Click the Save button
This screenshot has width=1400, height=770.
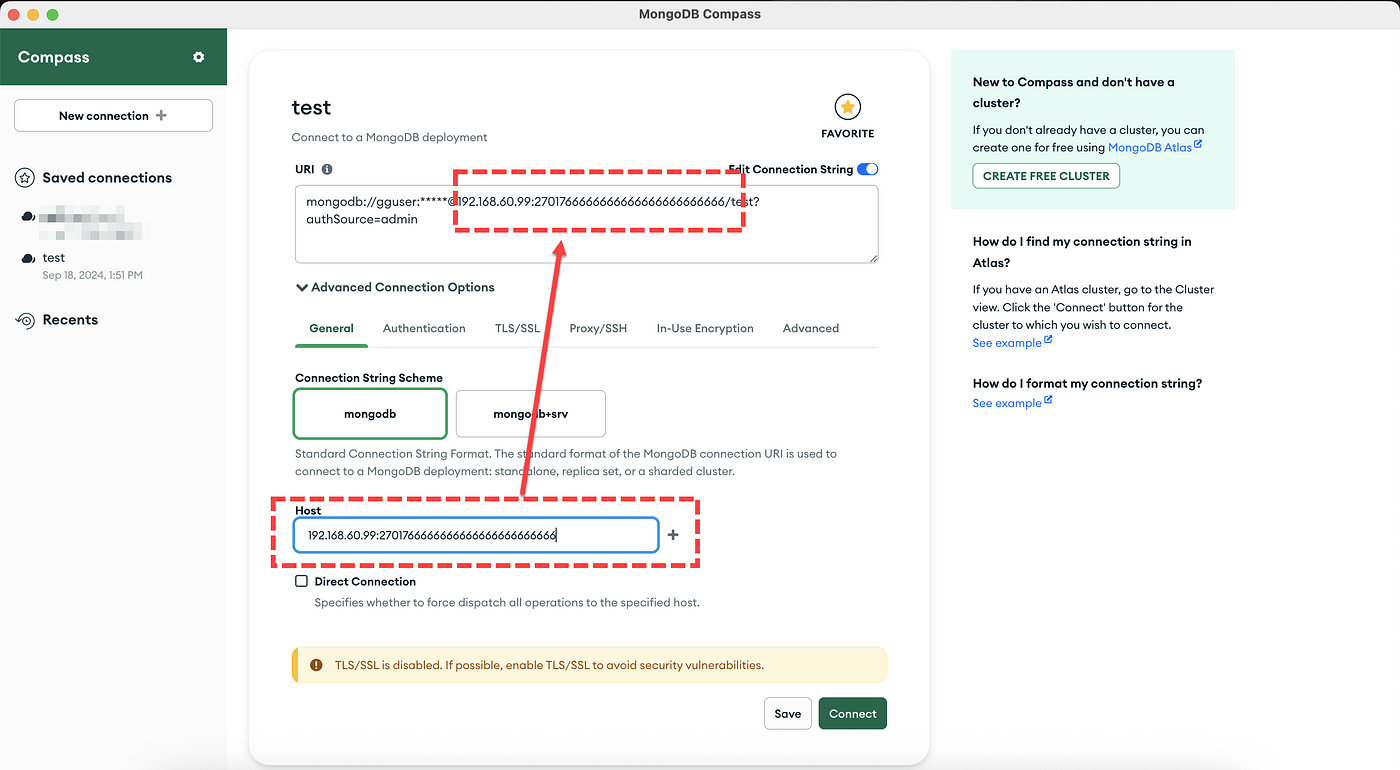[x=788, y=713]
